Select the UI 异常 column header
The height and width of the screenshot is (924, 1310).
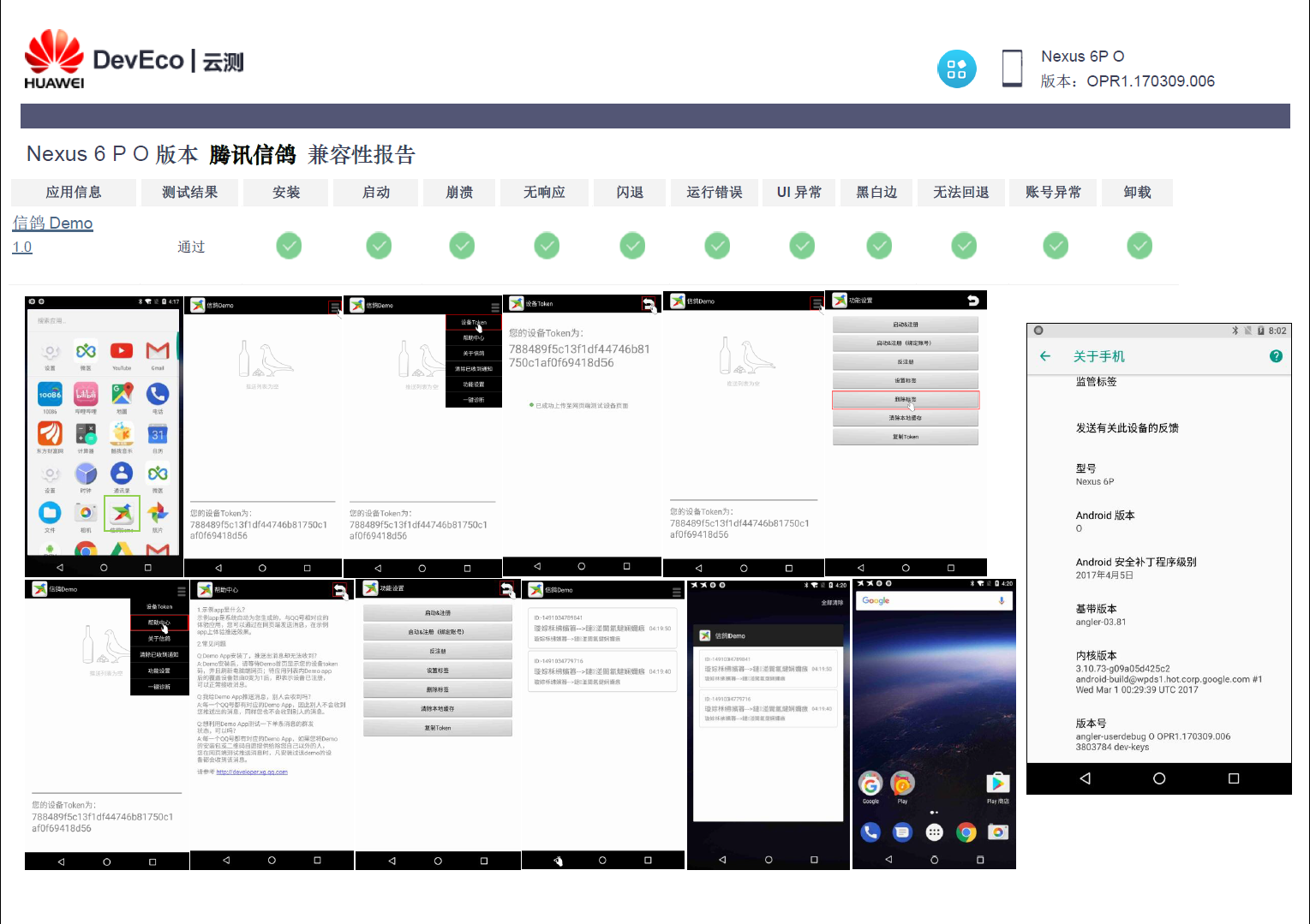click(799, 193)
